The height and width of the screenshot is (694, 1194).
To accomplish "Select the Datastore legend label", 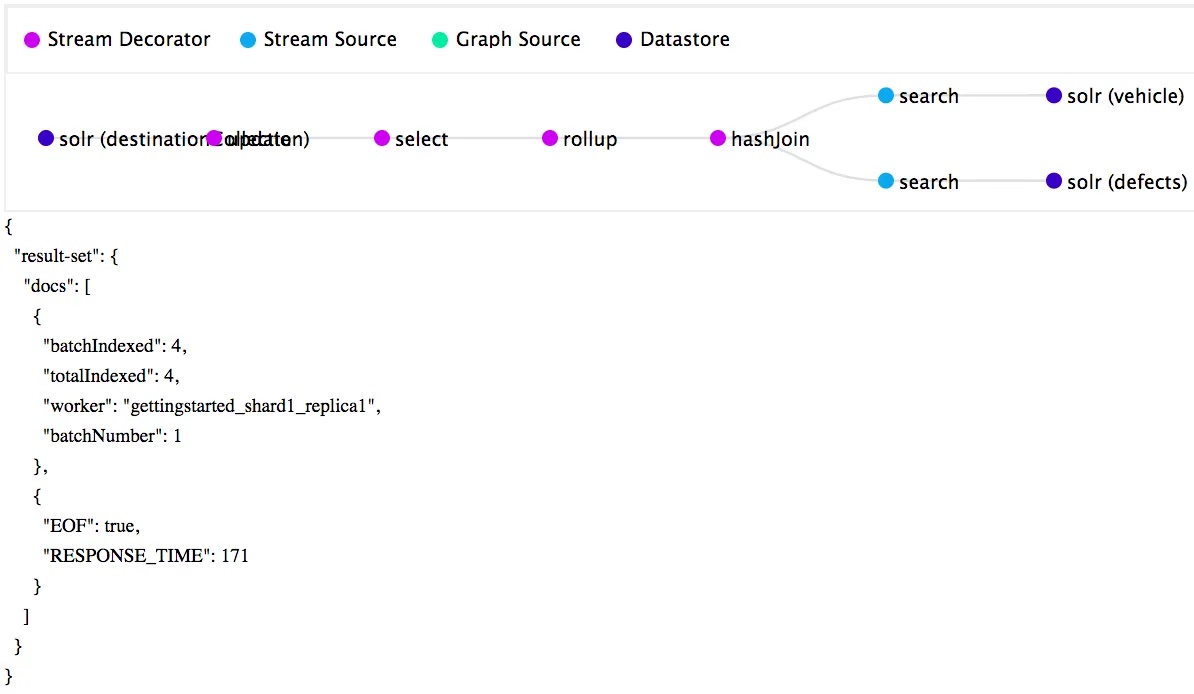I will [x=685, y=40].
